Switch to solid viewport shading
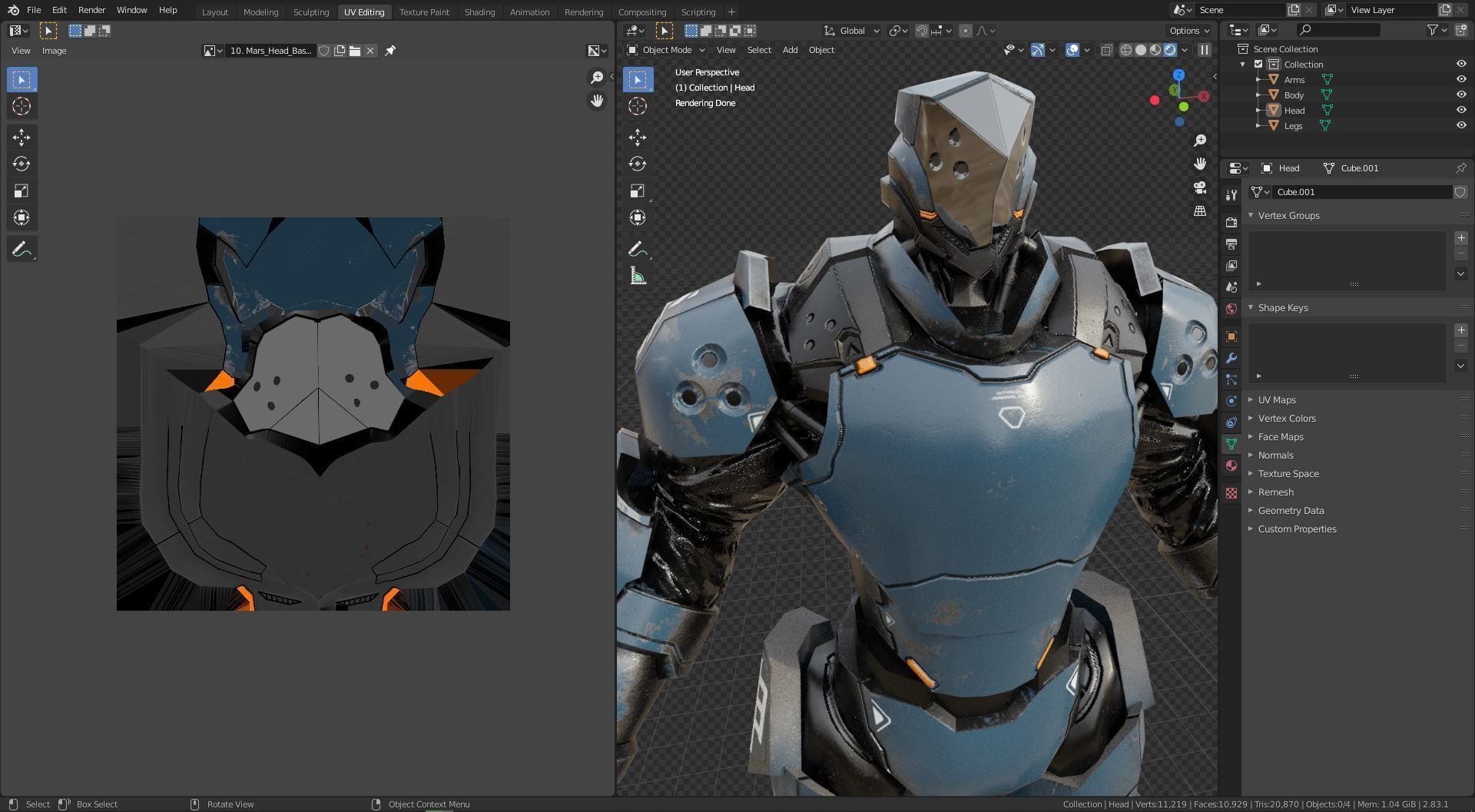This screenshot has width=1475, height=812. (x=1141, y=50)
